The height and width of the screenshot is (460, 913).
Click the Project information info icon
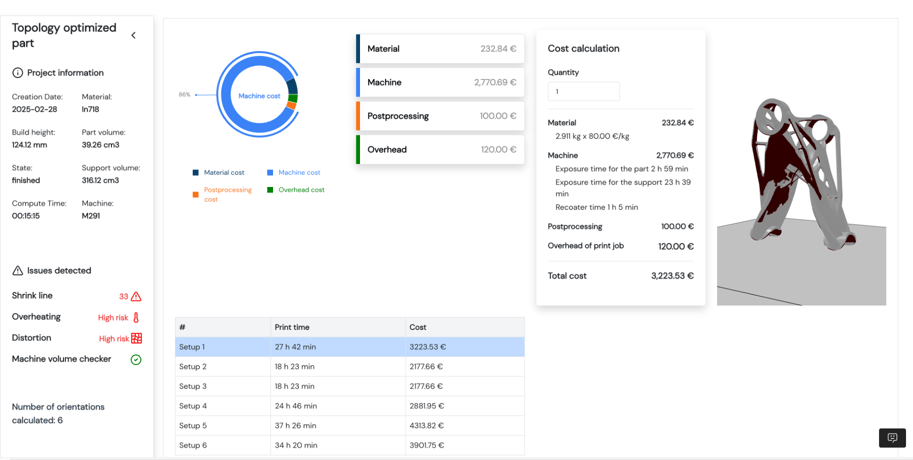click(17, 73)
